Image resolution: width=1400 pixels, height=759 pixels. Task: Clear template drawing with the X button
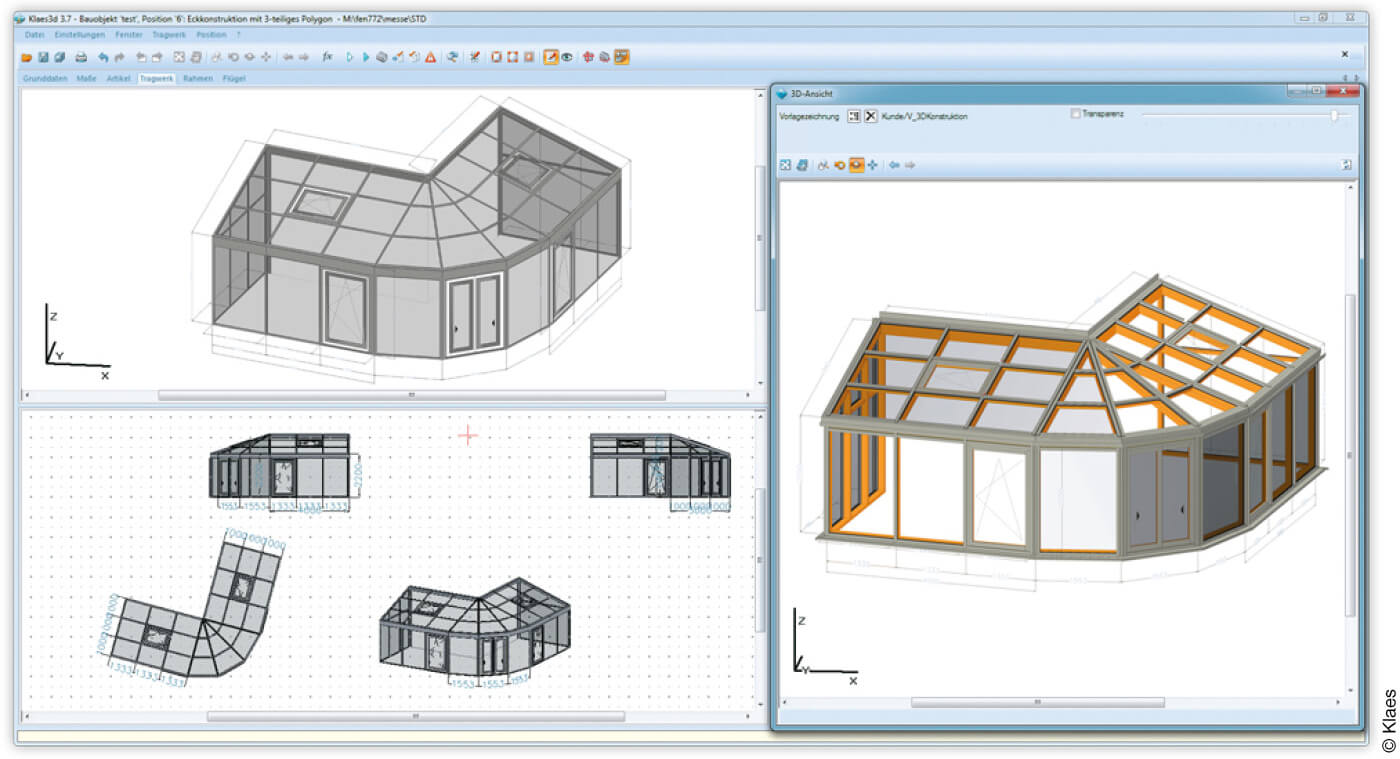coord(871,116)
